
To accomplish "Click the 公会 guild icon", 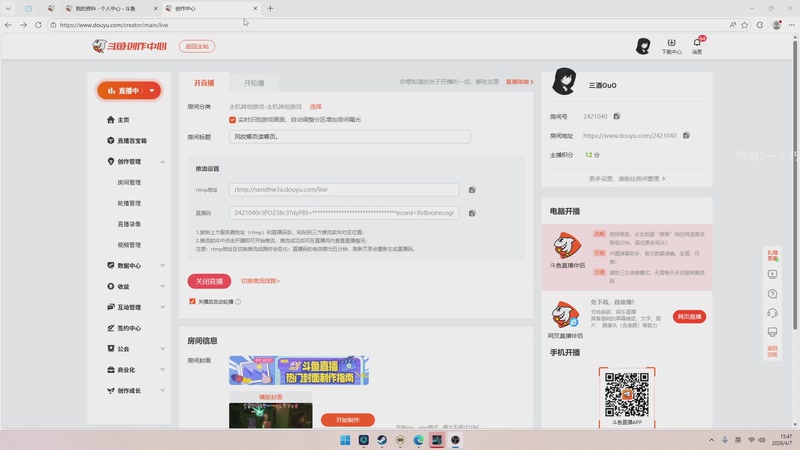I will (x=111, y=348).
